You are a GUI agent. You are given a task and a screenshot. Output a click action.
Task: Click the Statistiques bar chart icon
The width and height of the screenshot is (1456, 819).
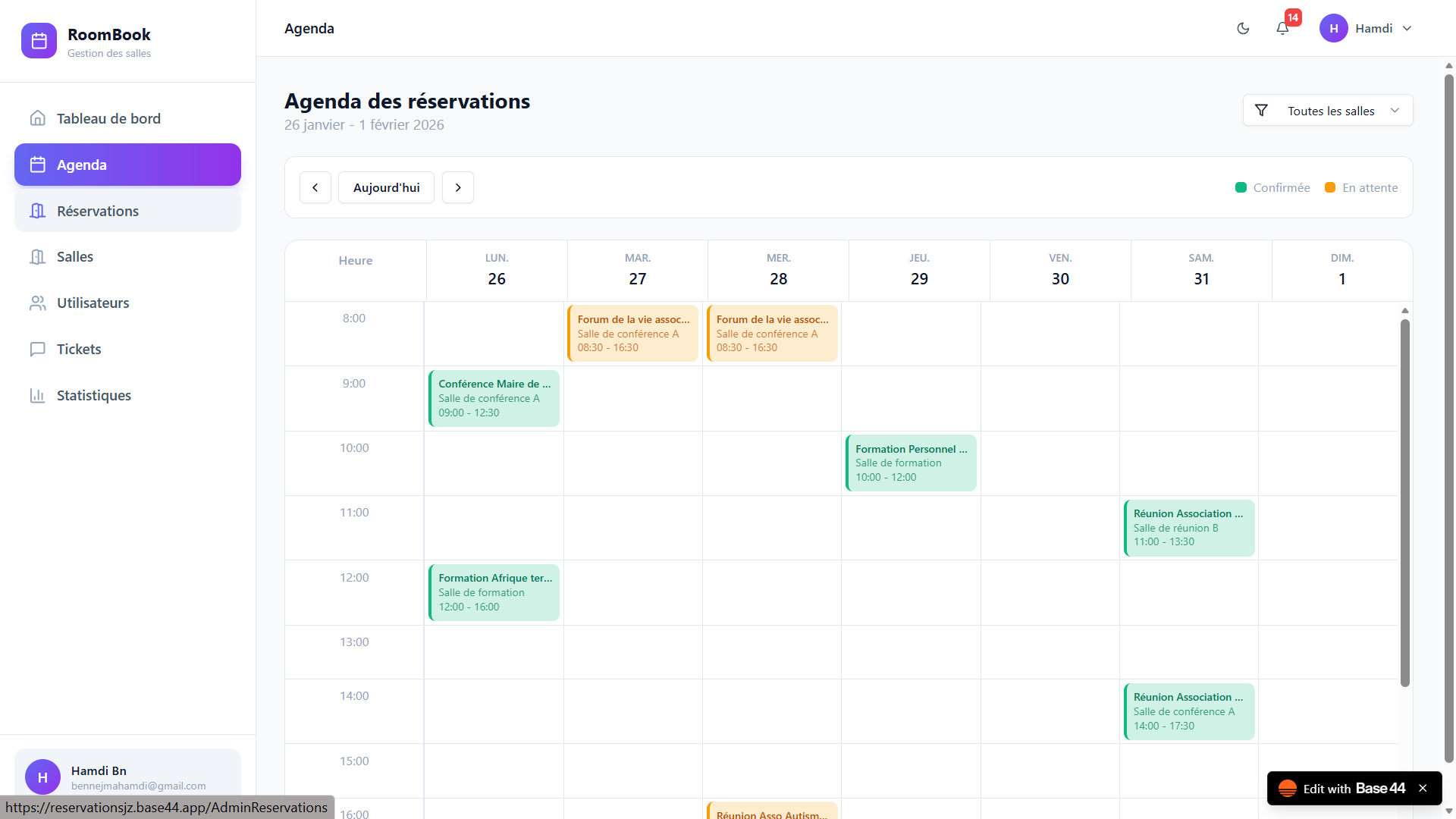coord(37,395)
